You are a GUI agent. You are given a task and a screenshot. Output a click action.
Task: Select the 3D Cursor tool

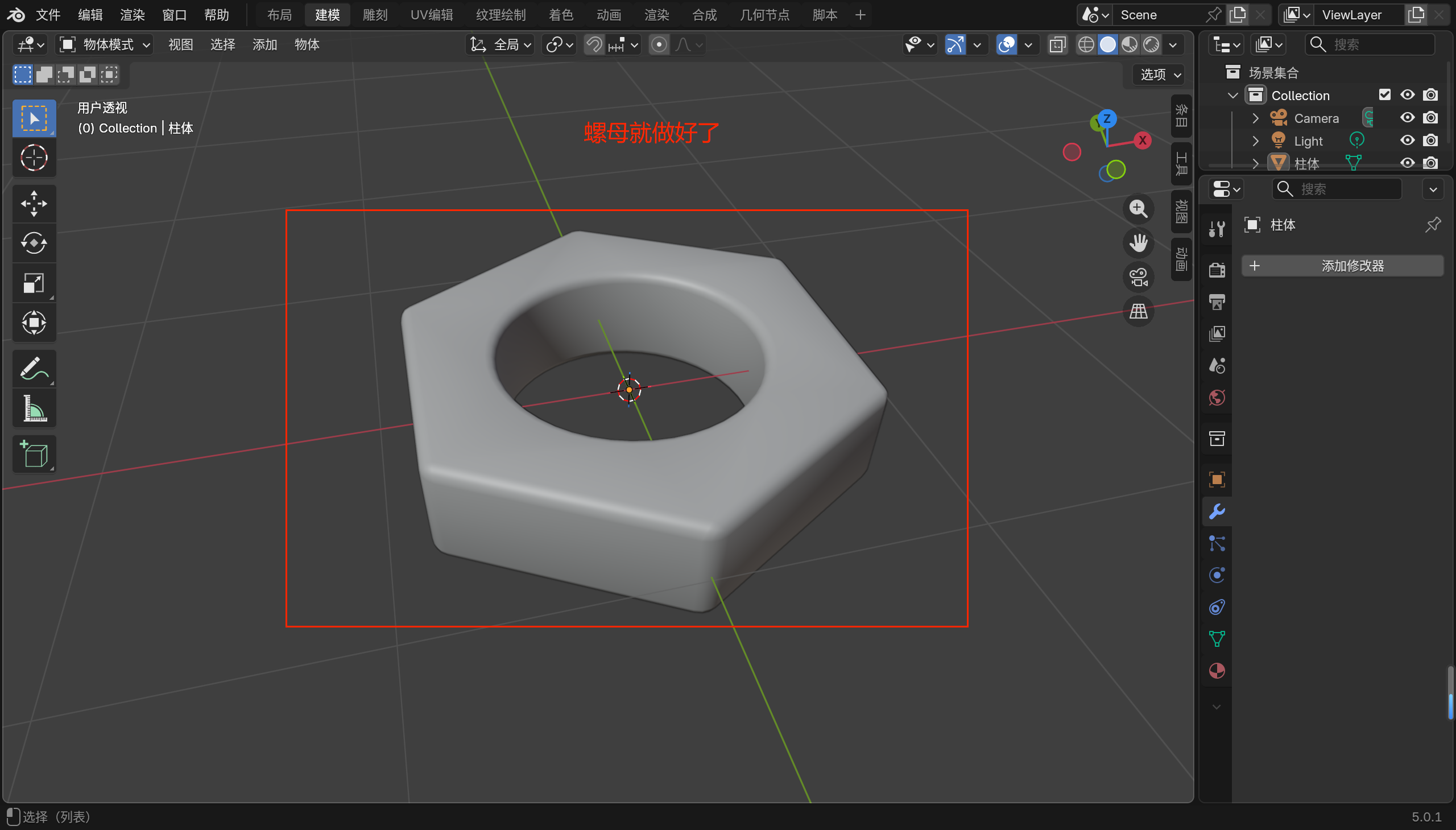point(34,158)
